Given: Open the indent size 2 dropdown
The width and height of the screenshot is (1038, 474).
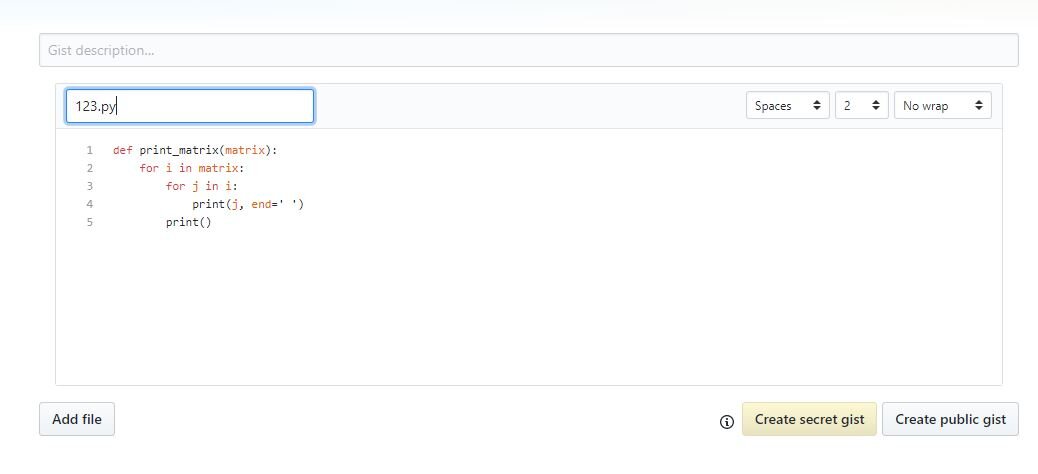Looking at the screenshot, I should (x=861, y=105).
